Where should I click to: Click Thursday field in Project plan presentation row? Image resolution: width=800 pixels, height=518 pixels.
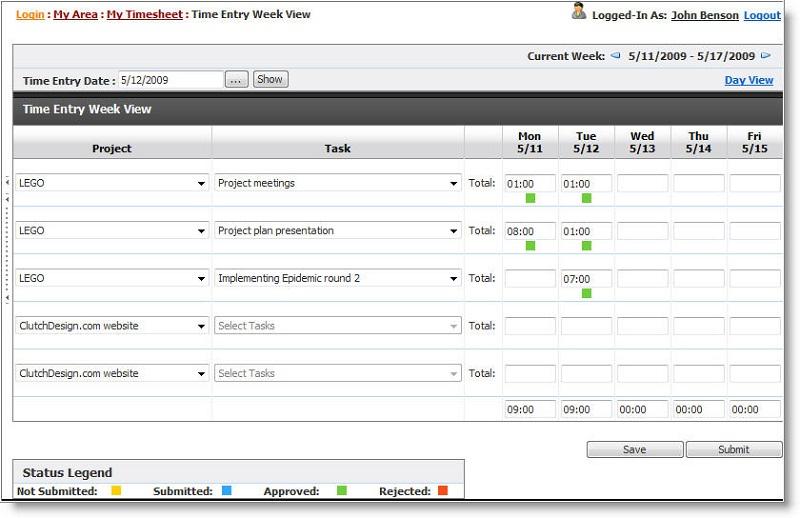coord(699,231)
